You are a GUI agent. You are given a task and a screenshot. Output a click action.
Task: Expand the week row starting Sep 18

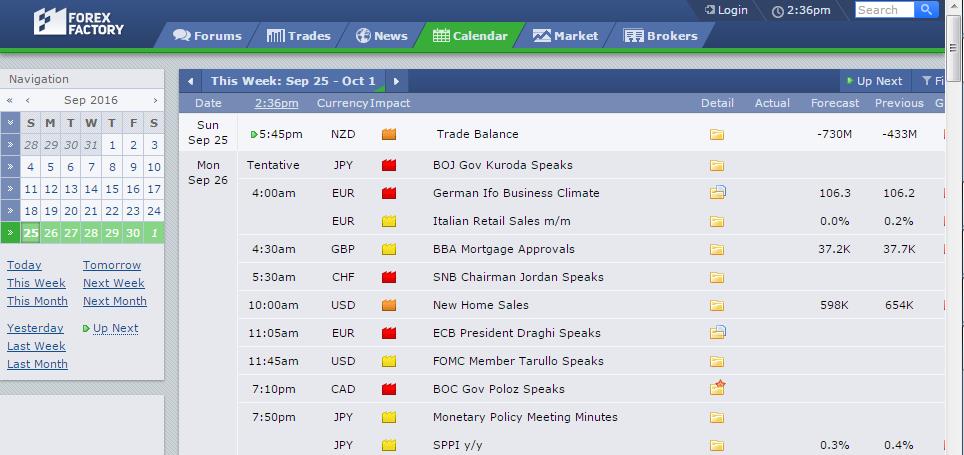point(10,211)
